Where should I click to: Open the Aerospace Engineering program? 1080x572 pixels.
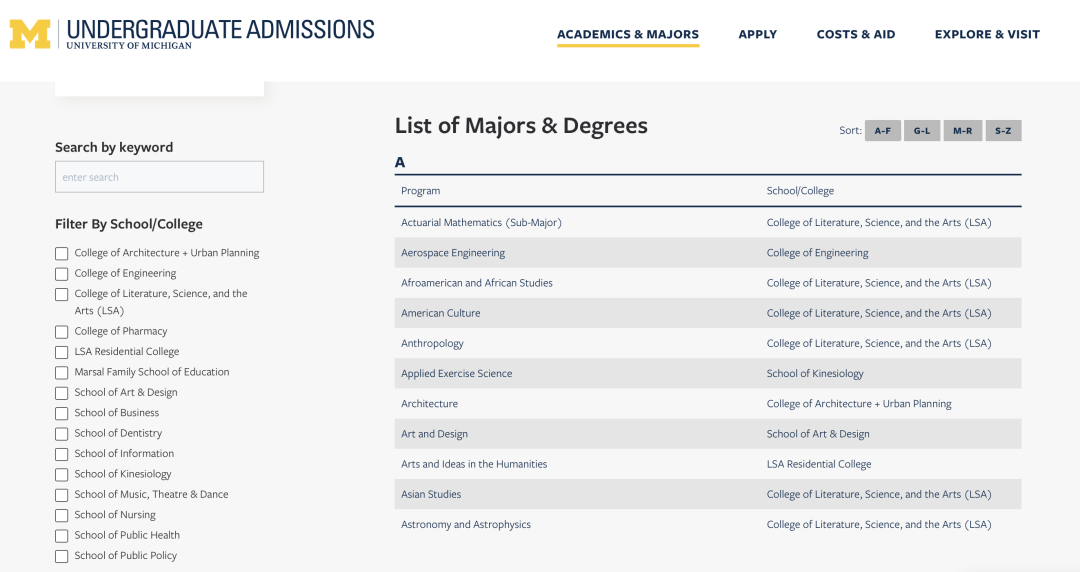[x=453, y=253]
